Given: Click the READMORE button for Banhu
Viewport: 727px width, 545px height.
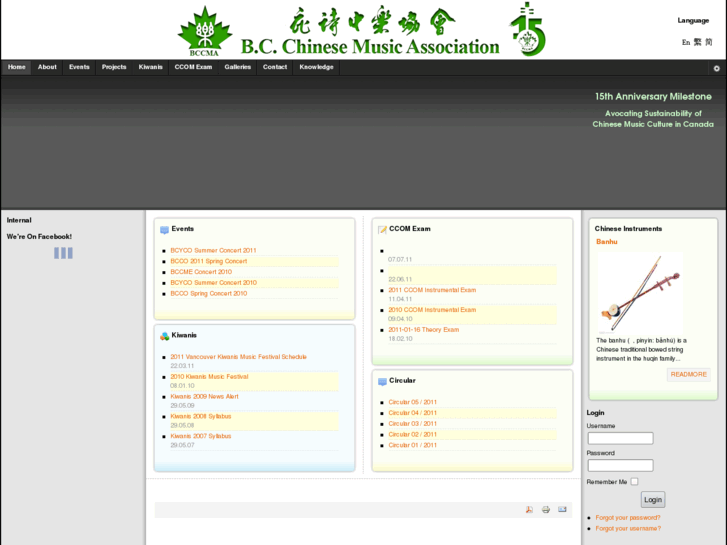Looking at the screenshot, I should pyautogui.click(x=689, y=374).
